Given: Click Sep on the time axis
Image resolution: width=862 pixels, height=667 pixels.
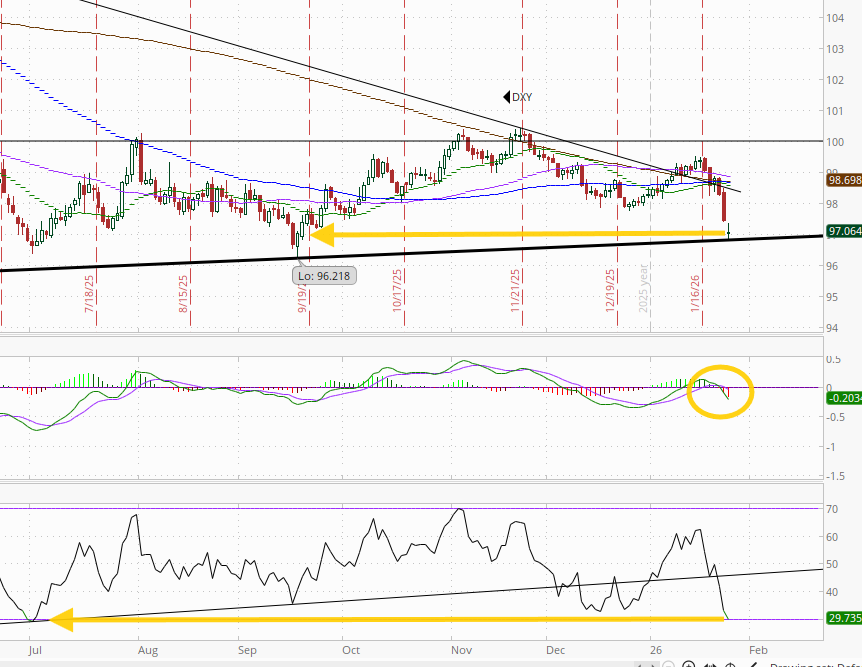Looking at the screenshot, I should pyautogui.click(x=247, y=650).
